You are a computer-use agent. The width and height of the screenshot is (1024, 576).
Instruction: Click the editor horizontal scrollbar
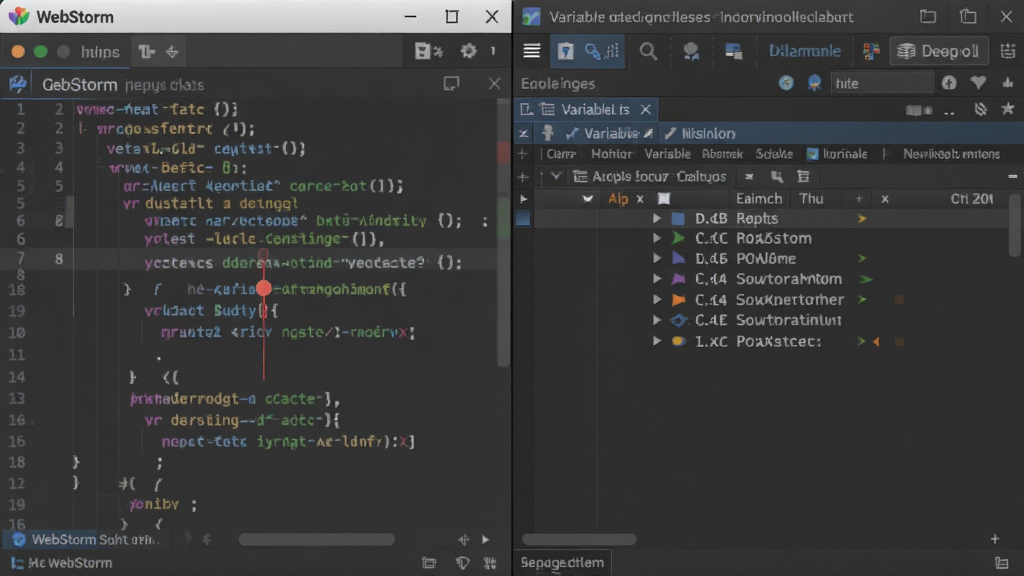tap(316, 539)
